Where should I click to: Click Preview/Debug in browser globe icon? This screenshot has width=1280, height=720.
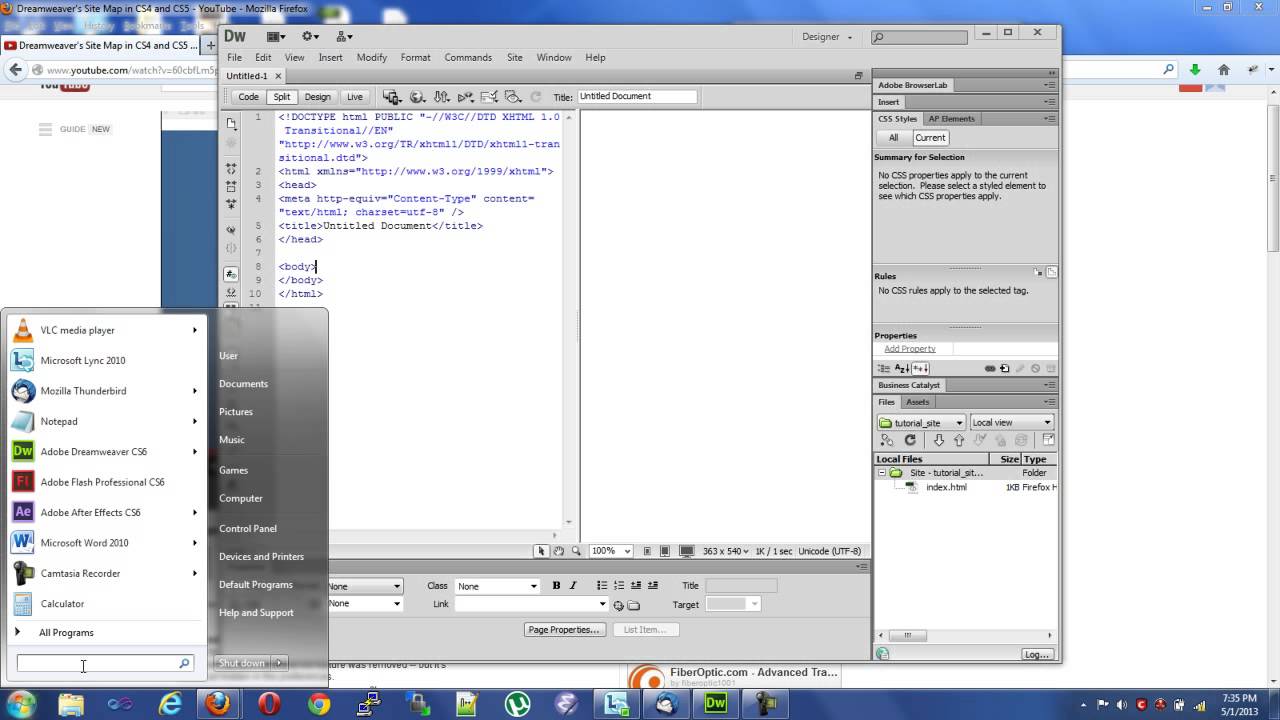click(417, 97)
